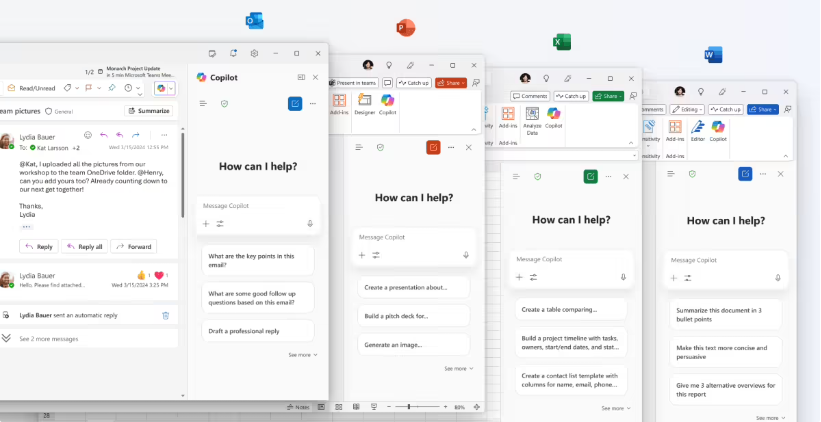
Task: Start a new chat in Outlook's Copilot pane
Action: [295, 104]
